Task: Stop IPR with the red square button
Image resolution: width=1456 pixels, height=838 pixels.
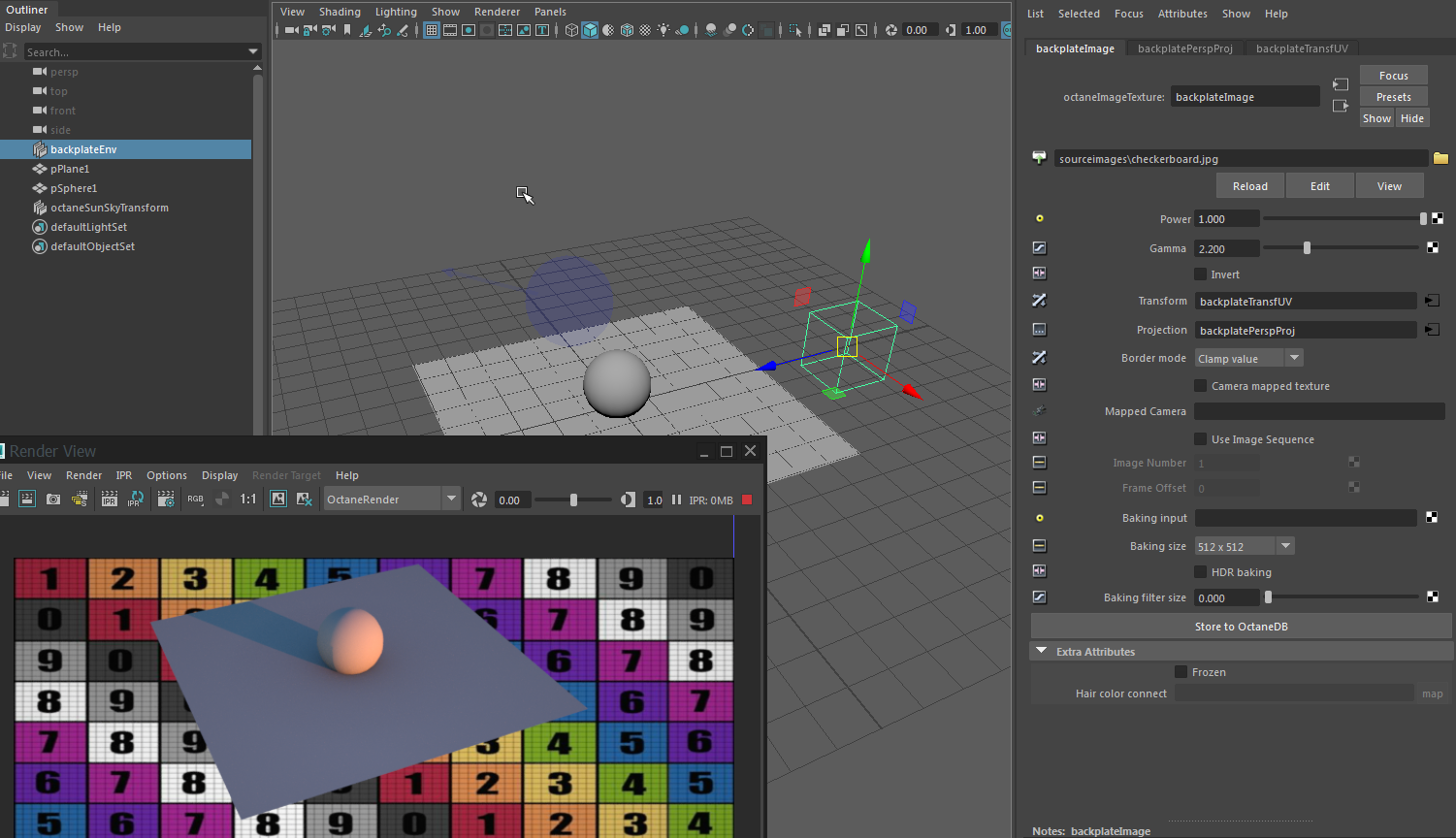Action: (x=747, y=500)
